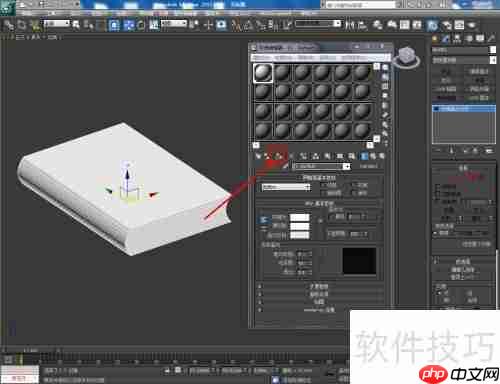500x384 pixels.
Task: Toggle sample slot Background pattern
Action: [x=385, y=86]
